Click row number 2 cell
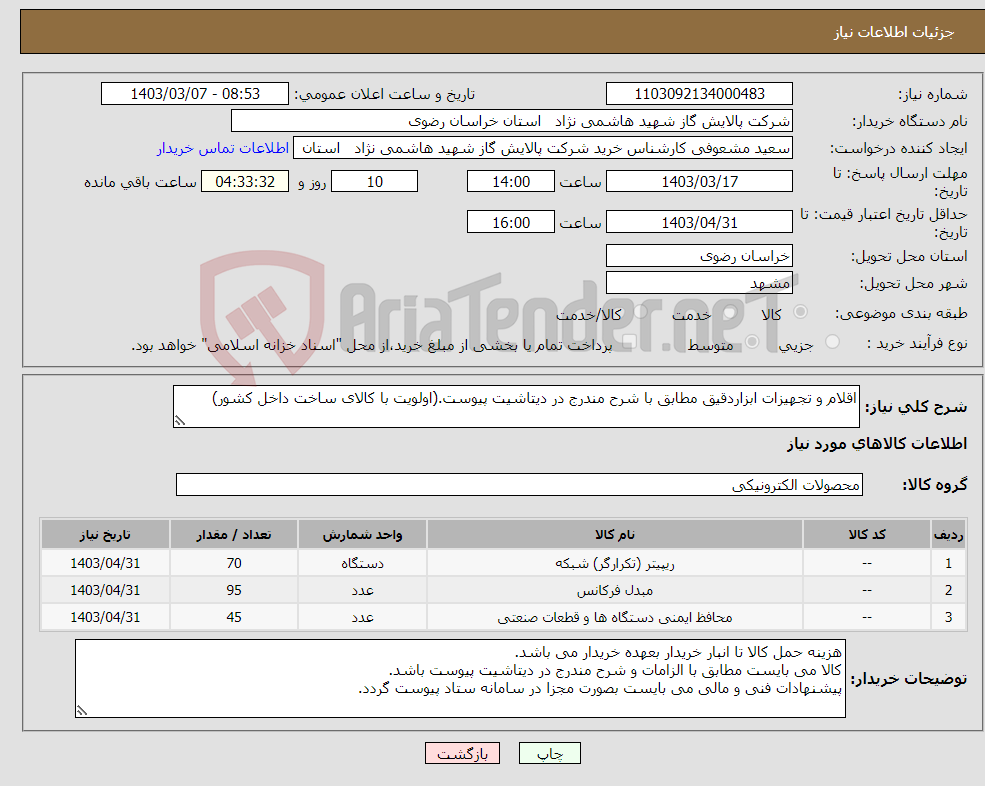This screenshot has height=786, width=985. [x=949, y=591]
